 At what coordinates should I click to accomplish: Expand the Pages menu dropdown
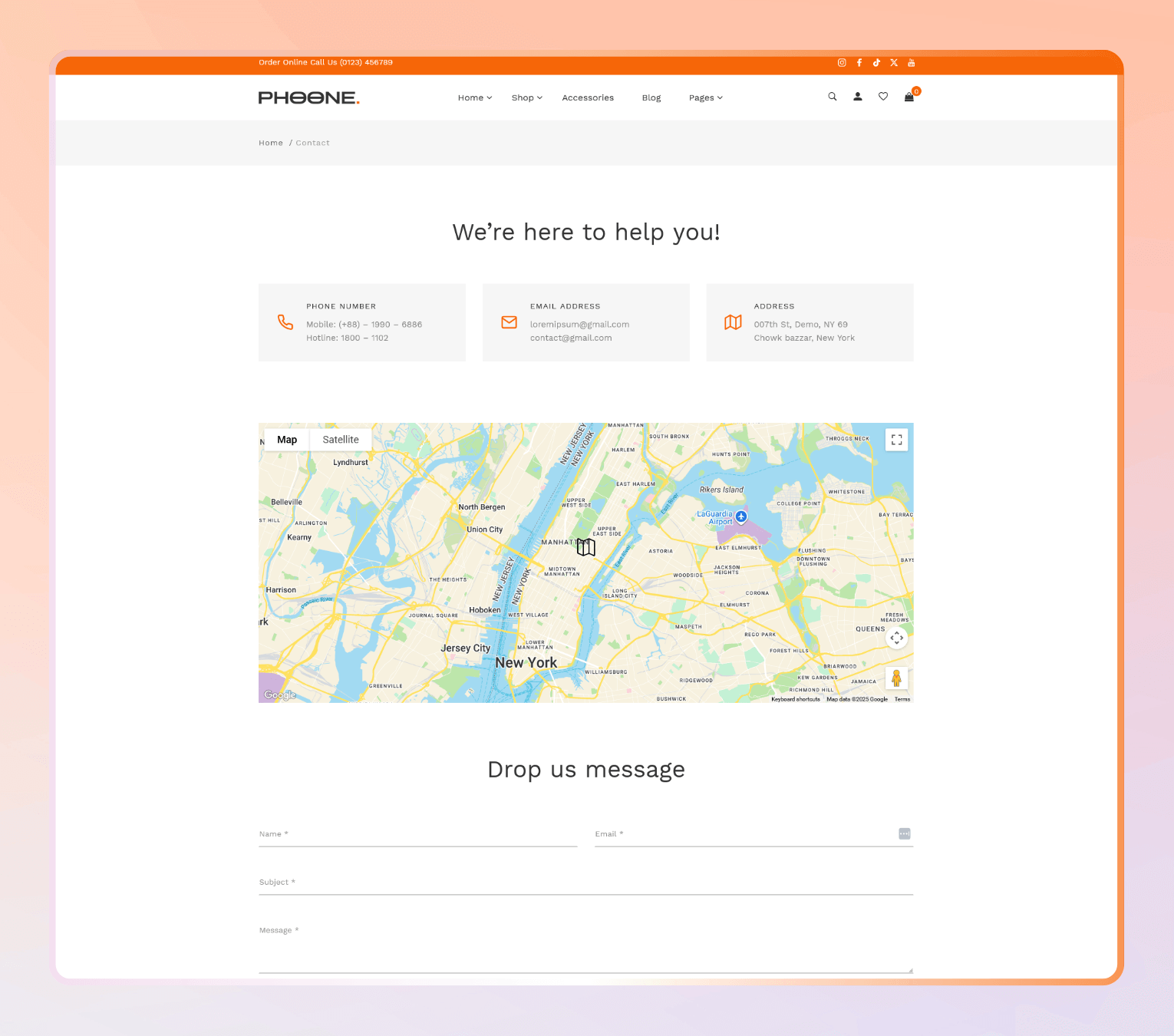[706, 97]
